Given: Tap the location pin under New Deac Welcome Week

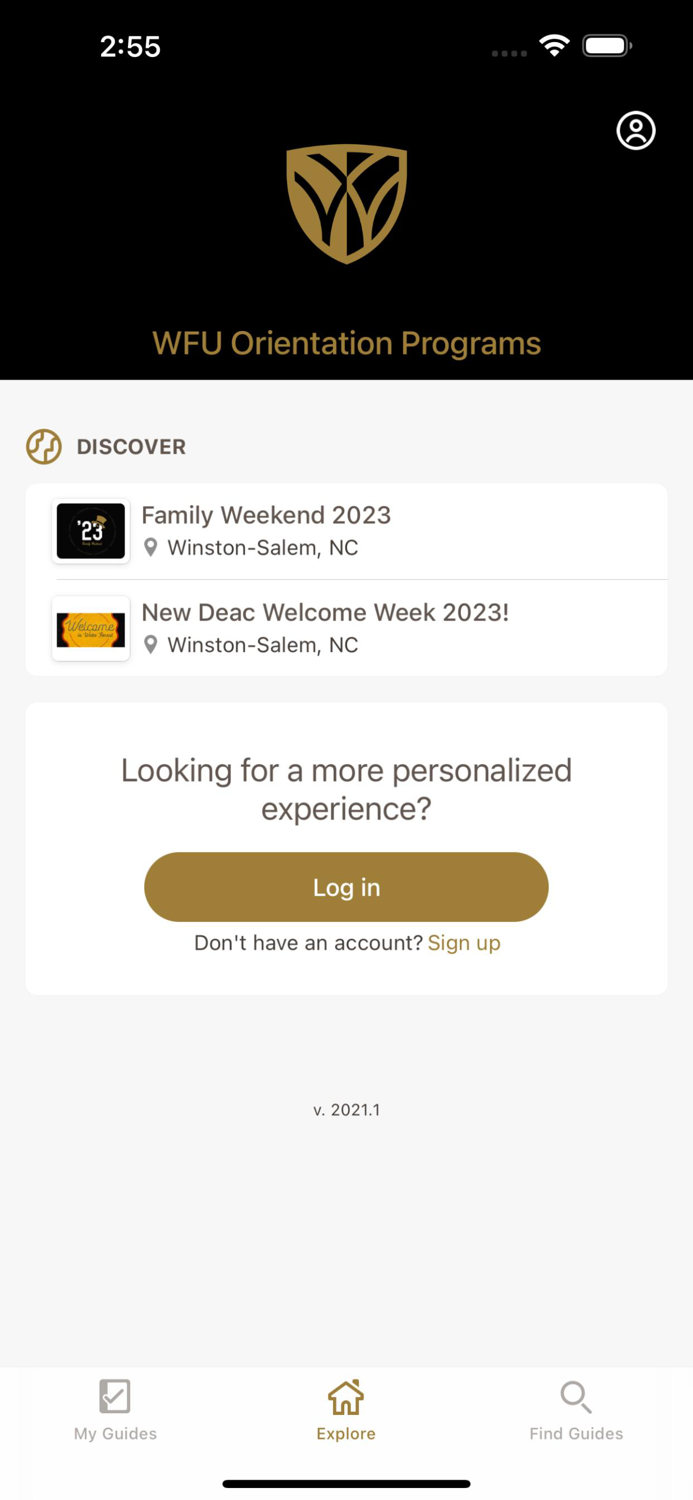Looking at the screenshot, I should point(151,645).
